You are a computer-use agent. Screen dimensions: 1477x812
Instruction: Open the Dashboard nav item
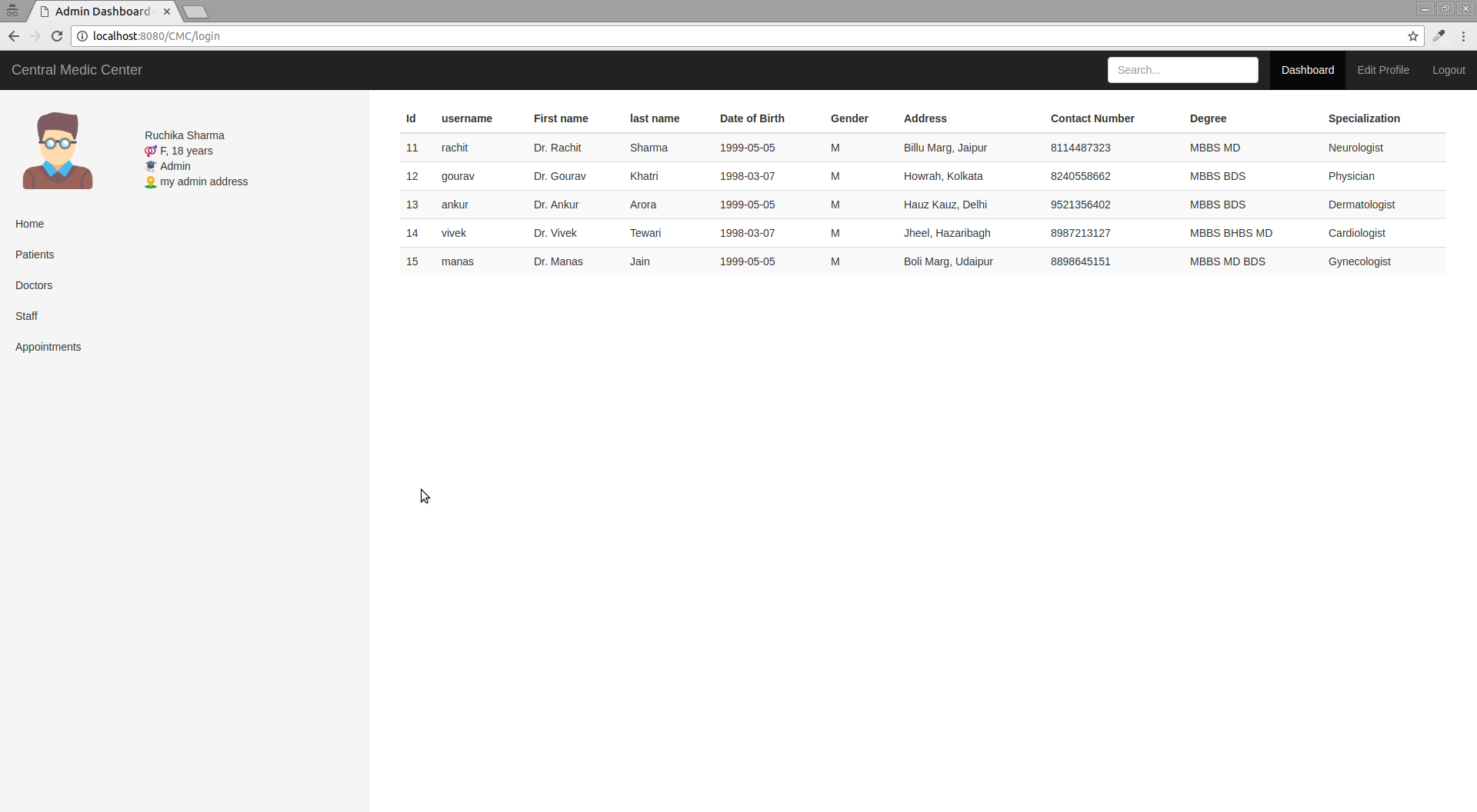1307,70
